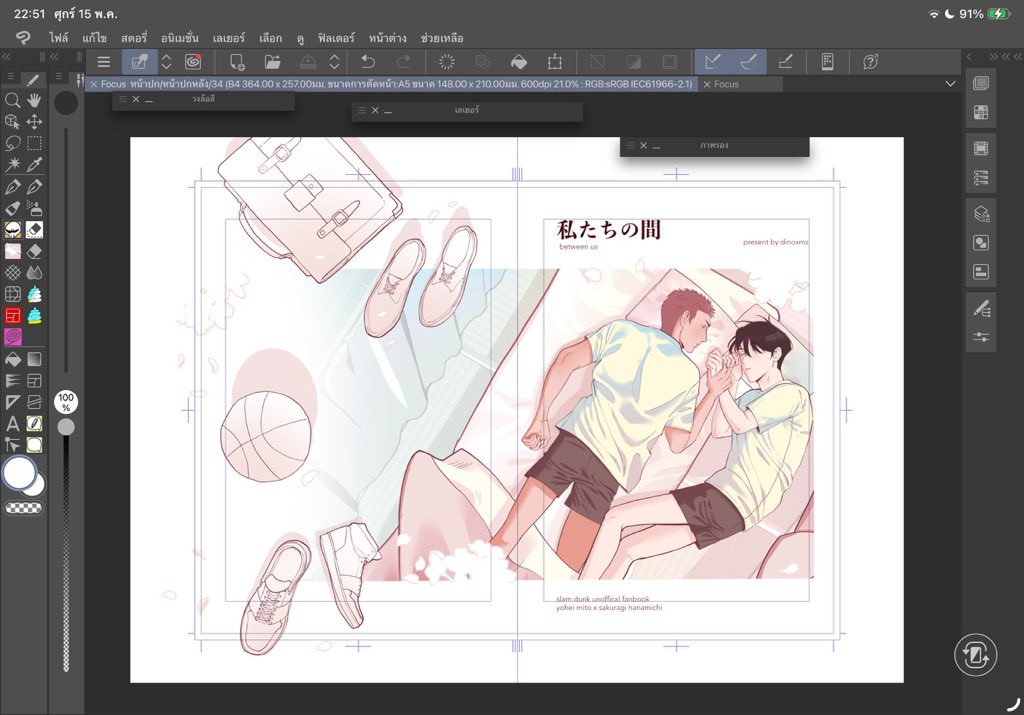Click the 100% opacity value bubble
The width and height of the screenshot is (1024, 715).
(x=66, y=402)
